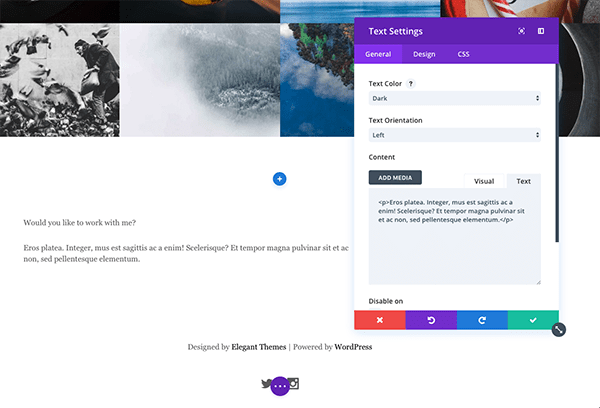Click the red discard changes X button
Viewport: 600px width, 408px height.
[380, 320]
